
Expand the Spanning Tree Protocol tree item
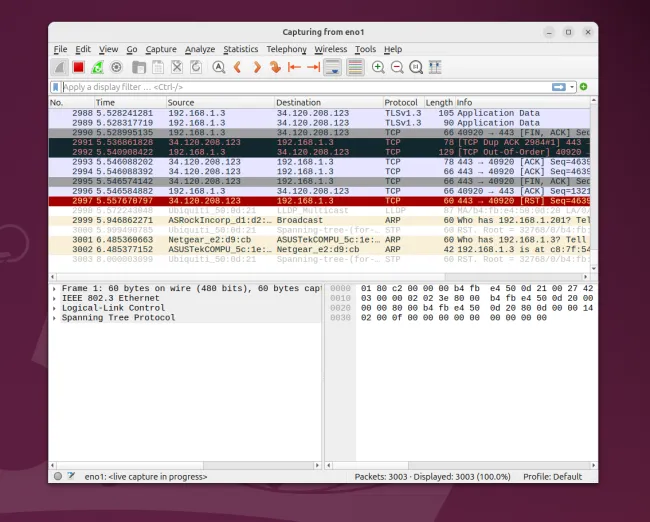point(54,318)
